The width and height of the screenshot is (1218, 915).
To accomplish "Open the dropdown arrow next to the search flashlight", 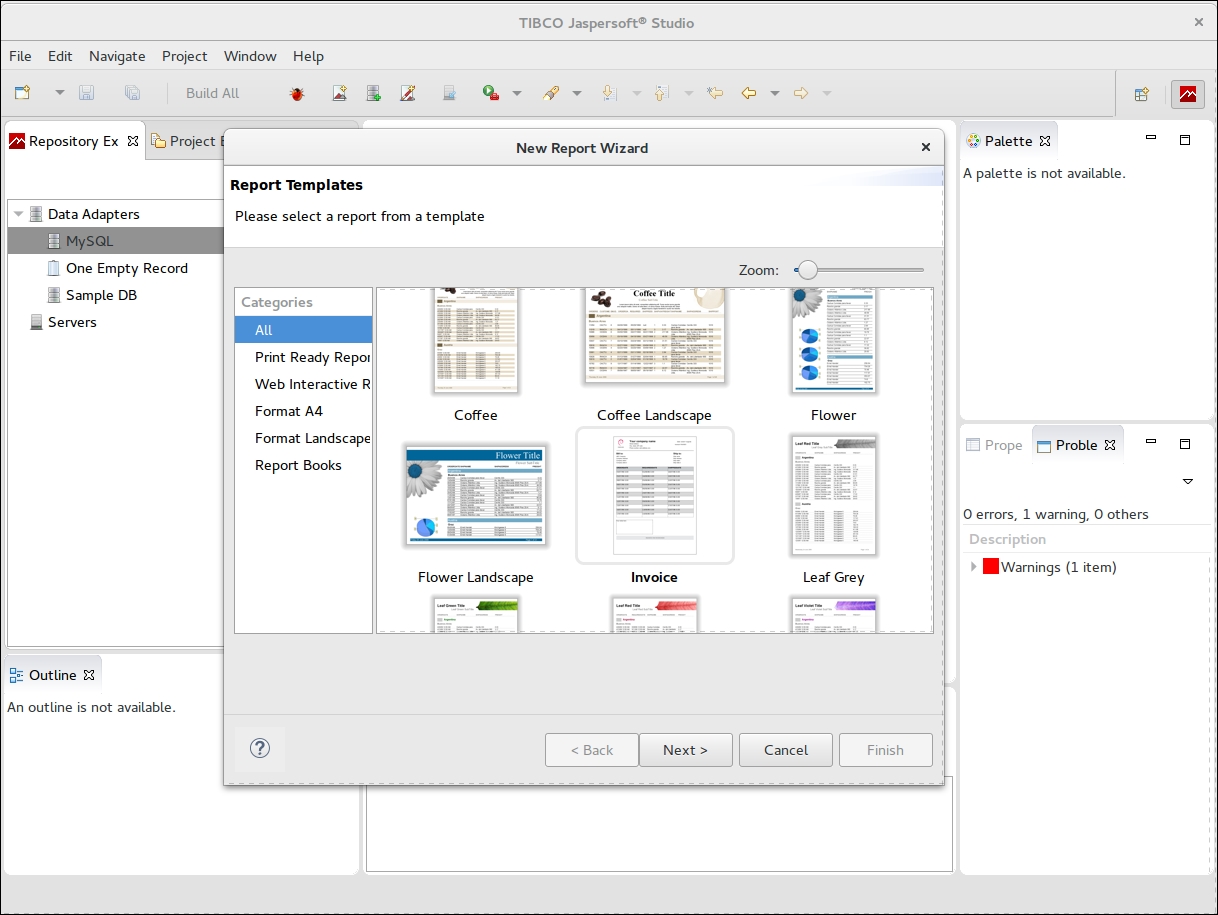I will click(577, 93).
